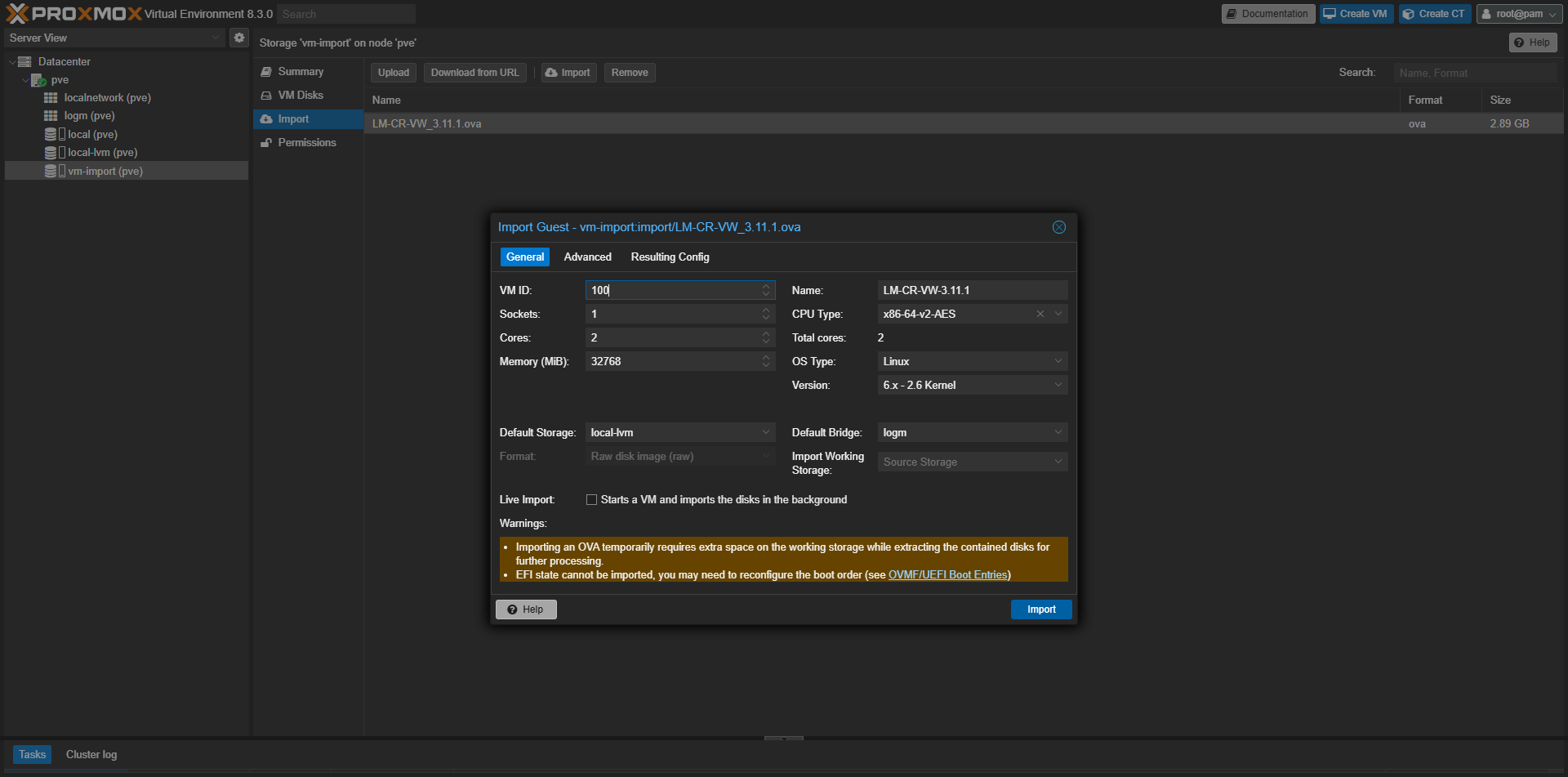The width and height of the screenshot is (1568, 777).
Task: Click the Name input field
Action: tap(972, 291)
